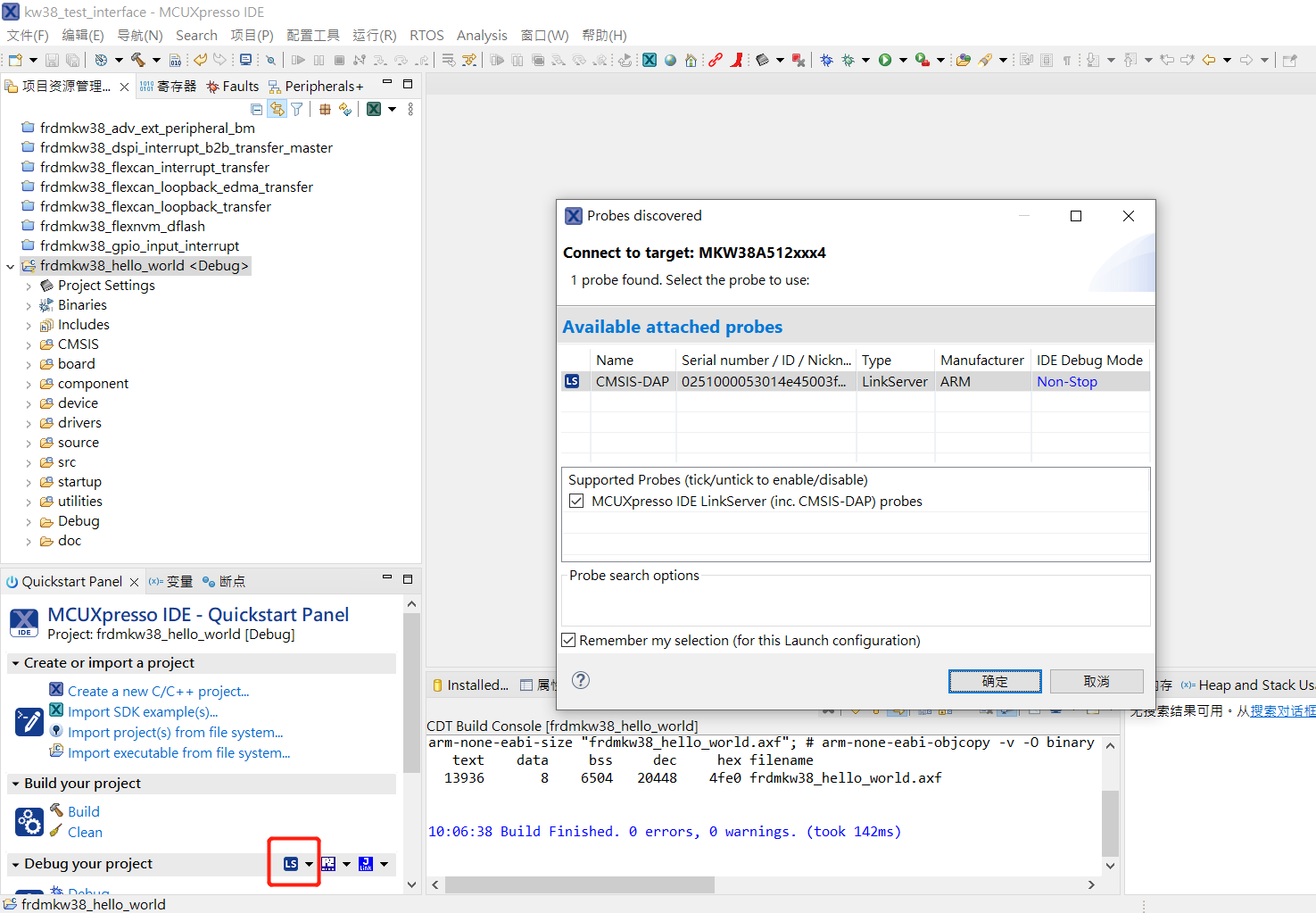The image size is (1316, 913).
Task: Open the Debug bug icon on the toolbar
Action: click(825, 59)
